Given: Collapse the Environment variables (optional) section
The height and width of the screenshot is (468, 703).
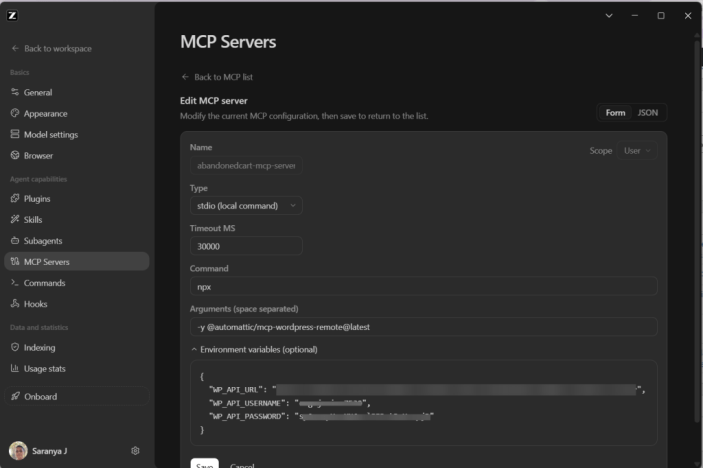Looking at the screenshot, I should 254,349.
